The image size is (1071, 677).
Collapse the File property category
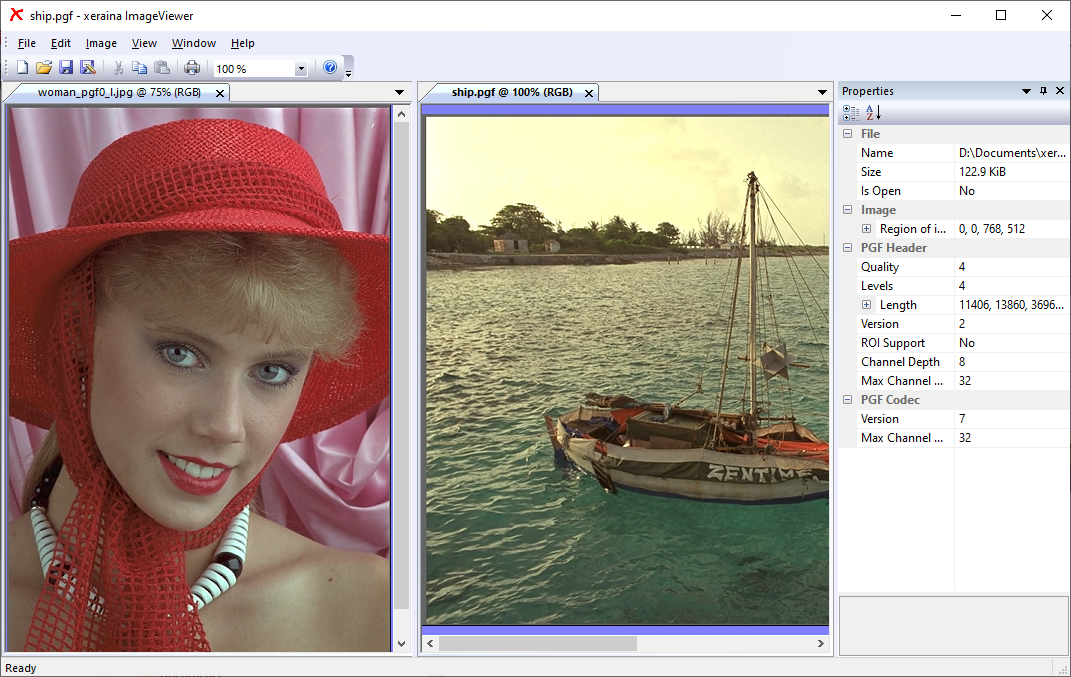pyautogui.click(x=847, y=134)
